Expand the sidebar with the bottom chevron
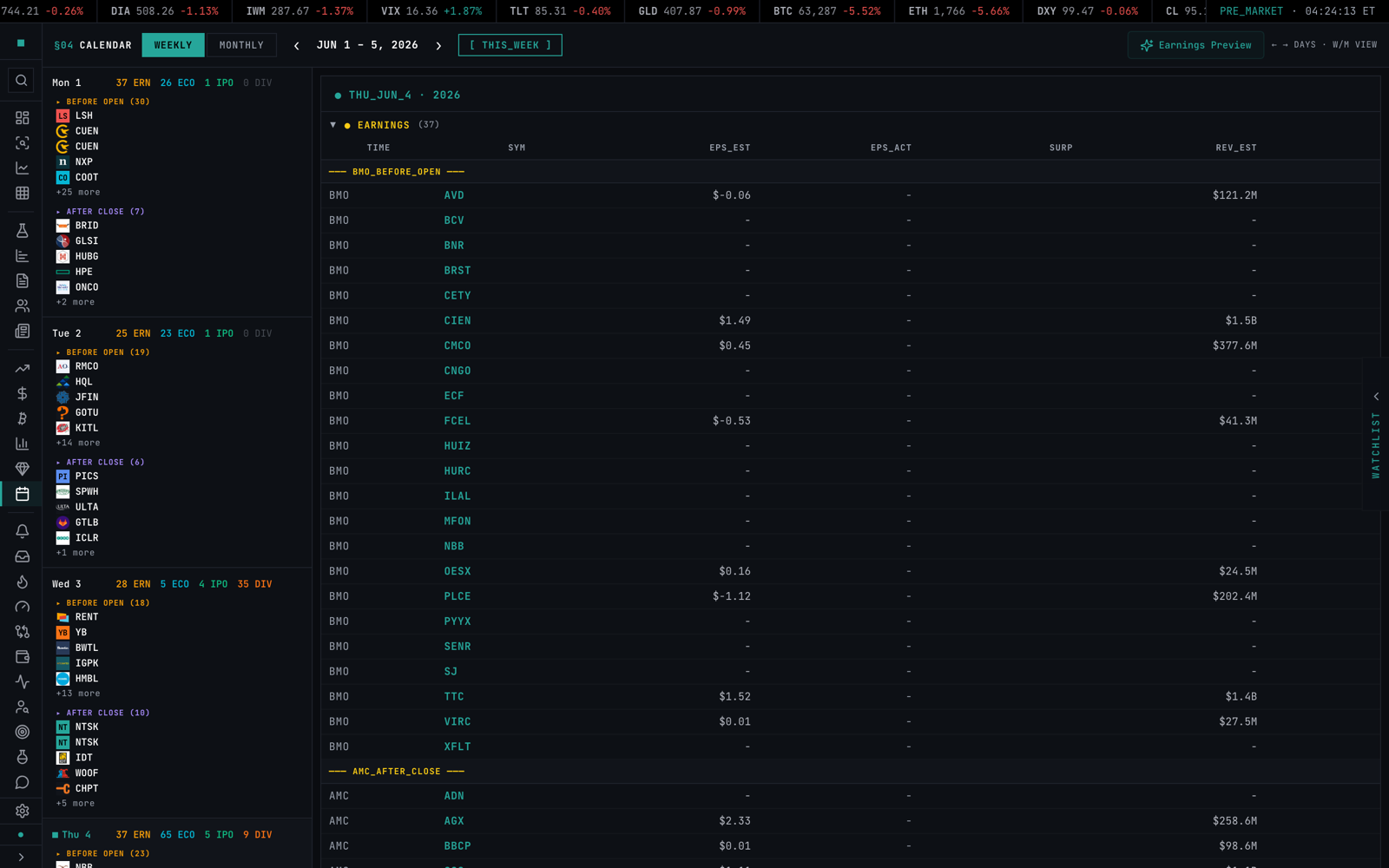 21,858
